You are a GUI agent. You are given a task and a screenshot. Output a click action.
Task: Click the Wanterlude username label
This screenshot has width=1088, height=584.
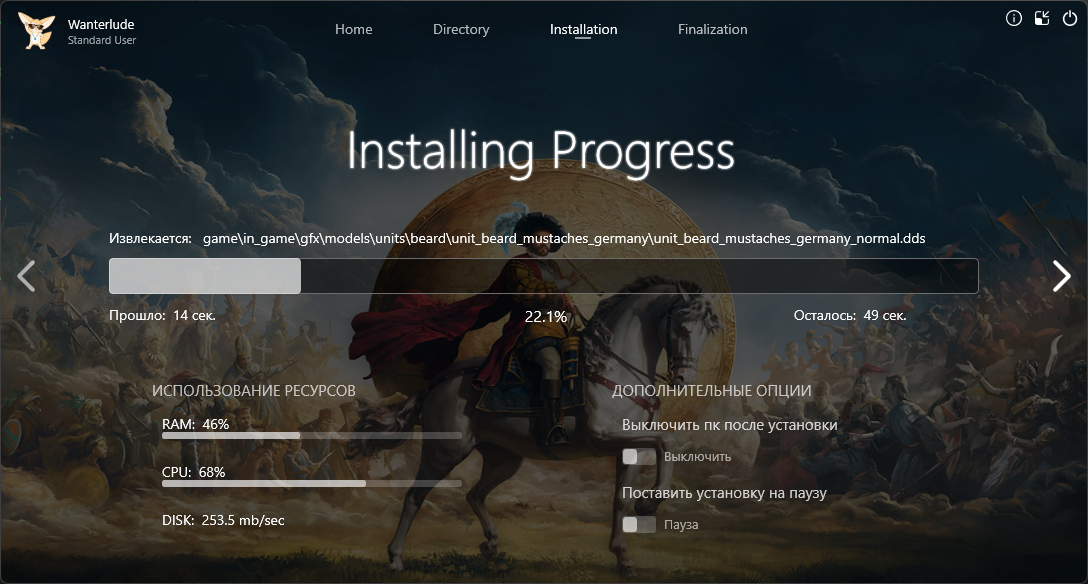pos(101,24)
